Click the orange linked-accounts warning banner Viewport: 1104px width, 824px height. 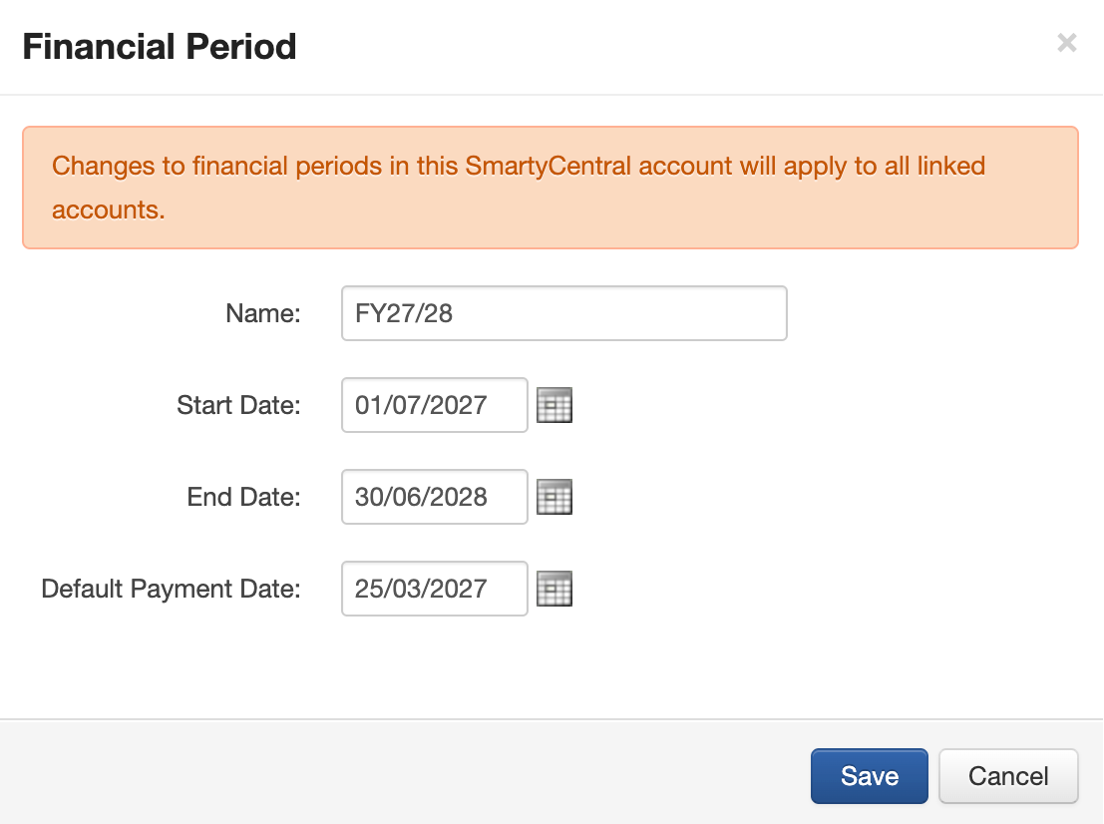551,187
